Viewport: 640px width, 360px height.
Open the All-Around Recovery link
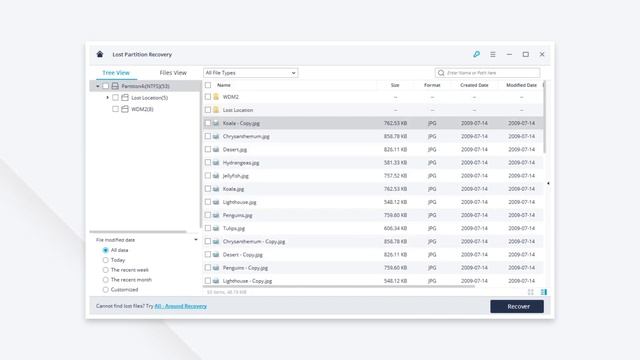[x=180, y=306]
